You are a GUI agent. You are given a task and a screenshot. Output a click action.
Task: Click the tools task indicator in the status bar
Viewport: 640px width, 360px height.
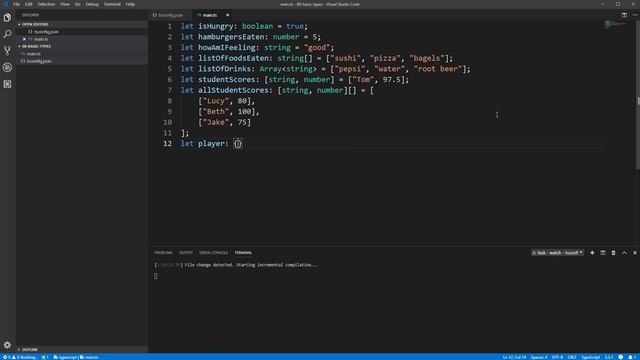(45, 357)
